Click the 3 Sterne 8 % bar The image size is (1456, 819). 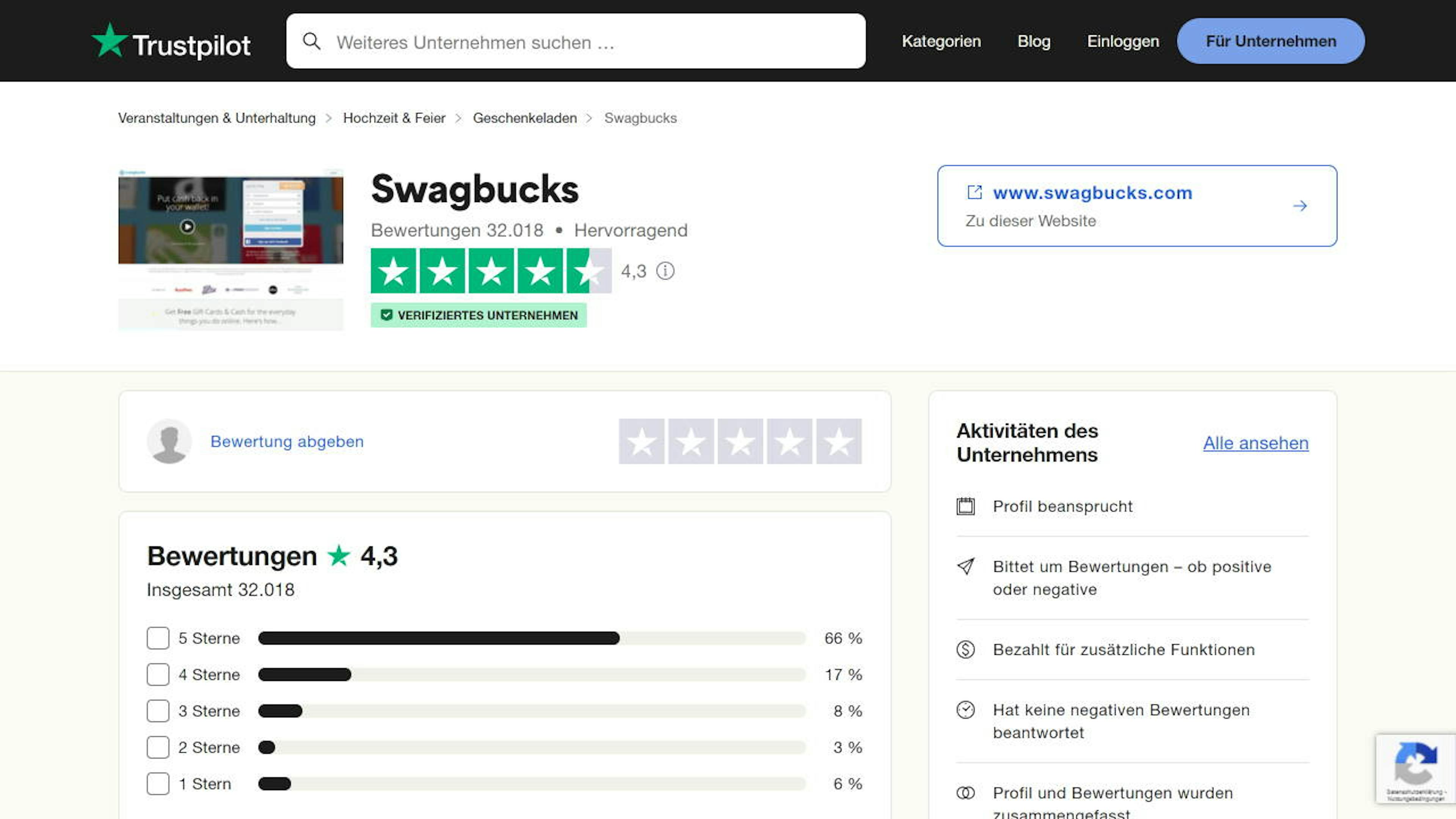click(x=532, y=711)
